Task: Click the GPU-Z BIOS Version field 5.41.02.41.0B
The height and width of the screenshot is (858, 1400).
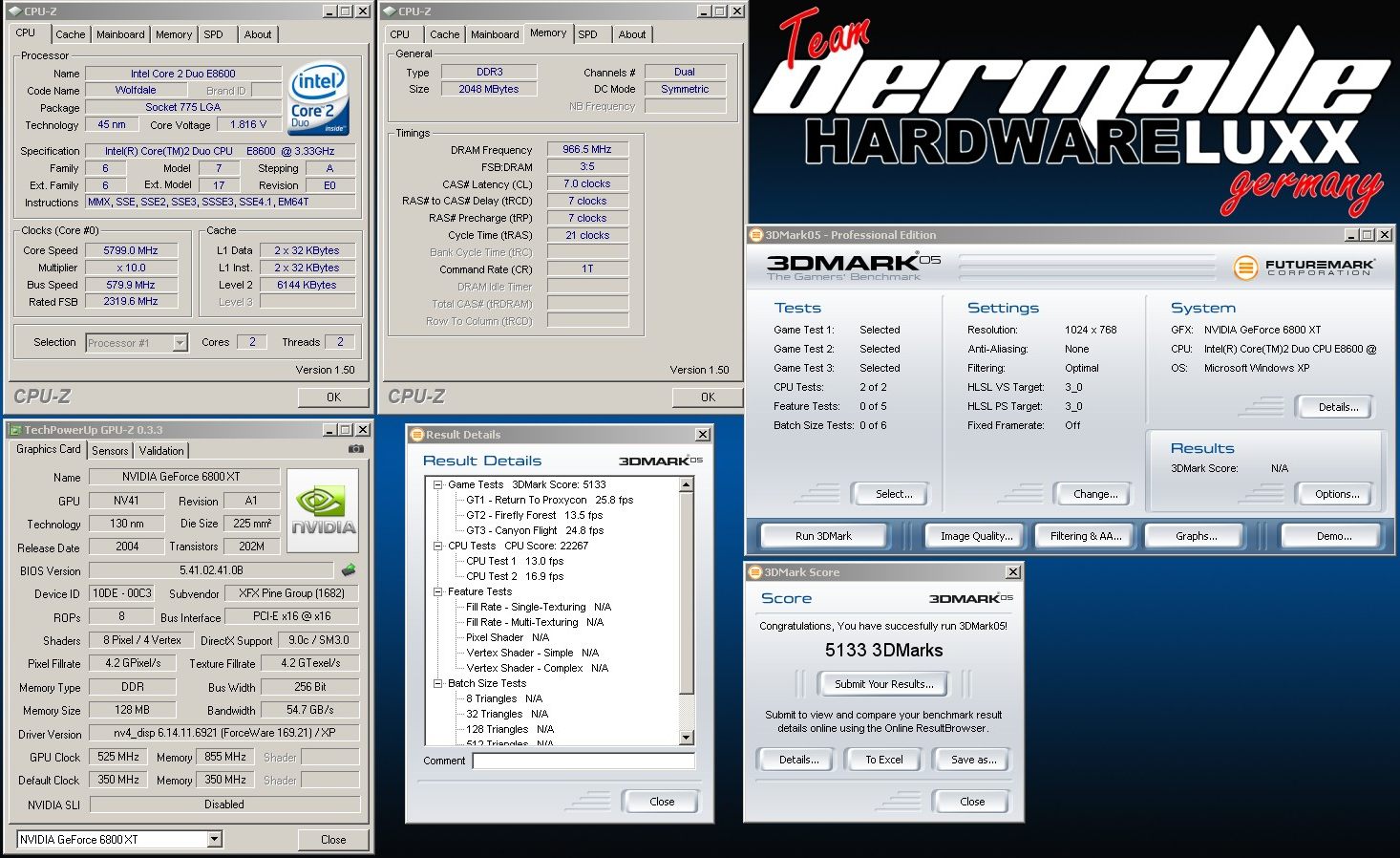Action: [x=211, y=570]
